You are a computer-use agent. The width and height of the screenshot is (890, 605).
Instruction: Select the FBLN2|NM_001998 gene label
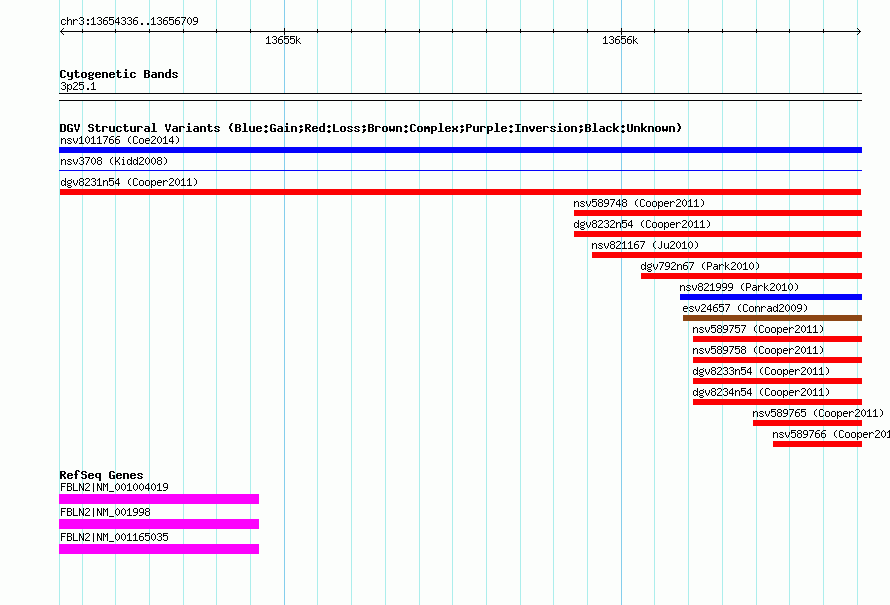(x=105, y=512)
